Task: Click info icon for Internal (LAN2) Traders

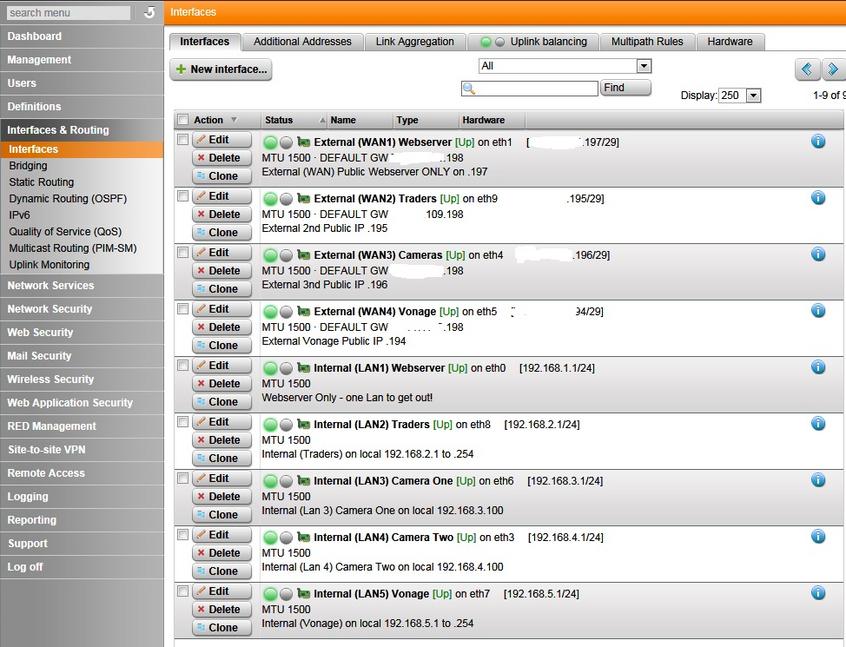Action: tap(818, 424)
